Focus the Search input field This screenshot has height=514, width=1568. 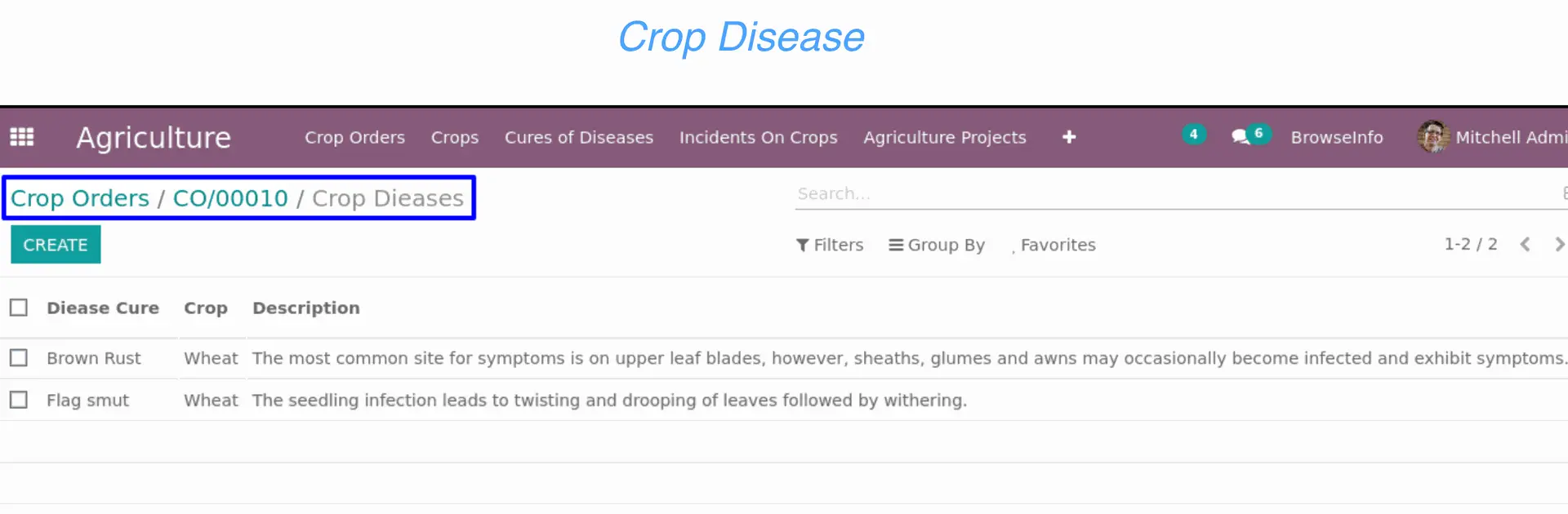pos(1176,194)
